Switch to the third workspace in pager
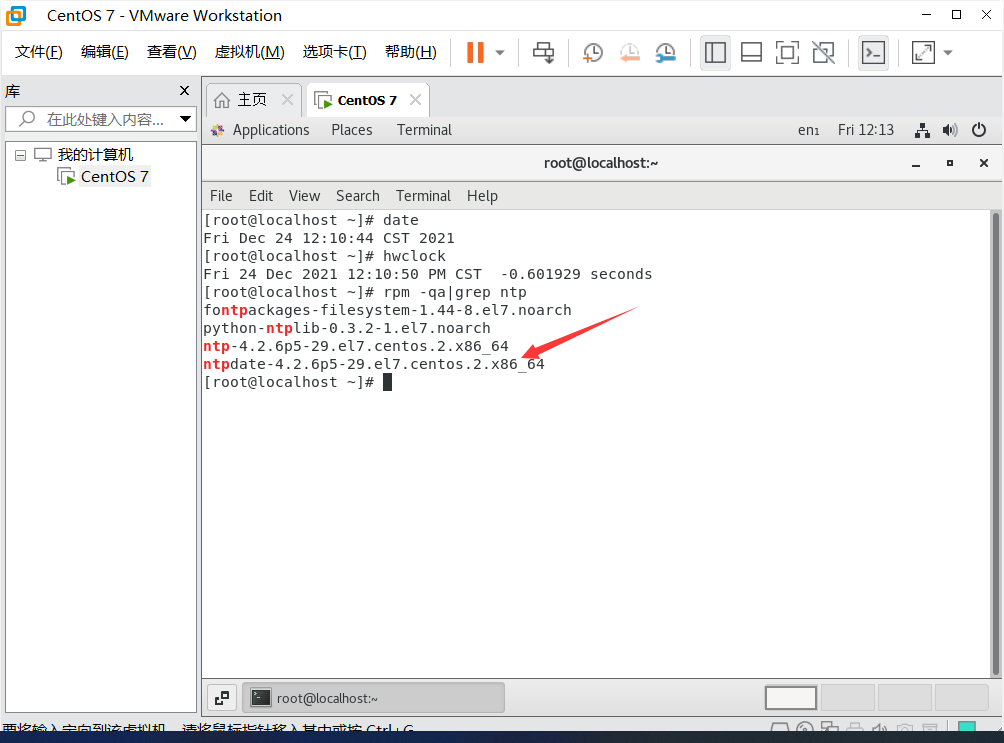 coord(905,698)
